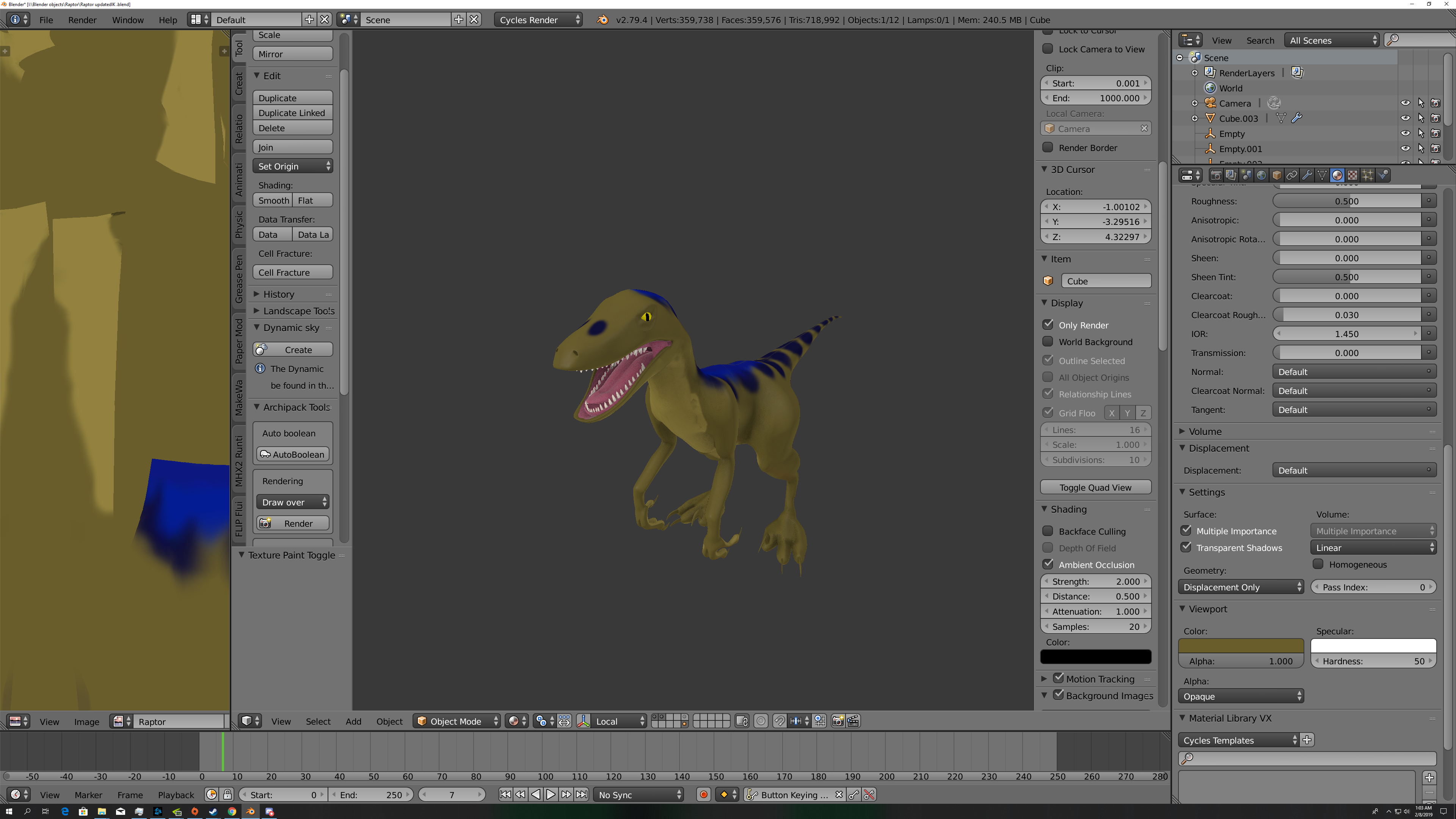Image resolution: width=1456 pixels, height=819 pixels.
Task: Open the Grease Pencil sidebar tab
Action: click(x=239, y=279)
